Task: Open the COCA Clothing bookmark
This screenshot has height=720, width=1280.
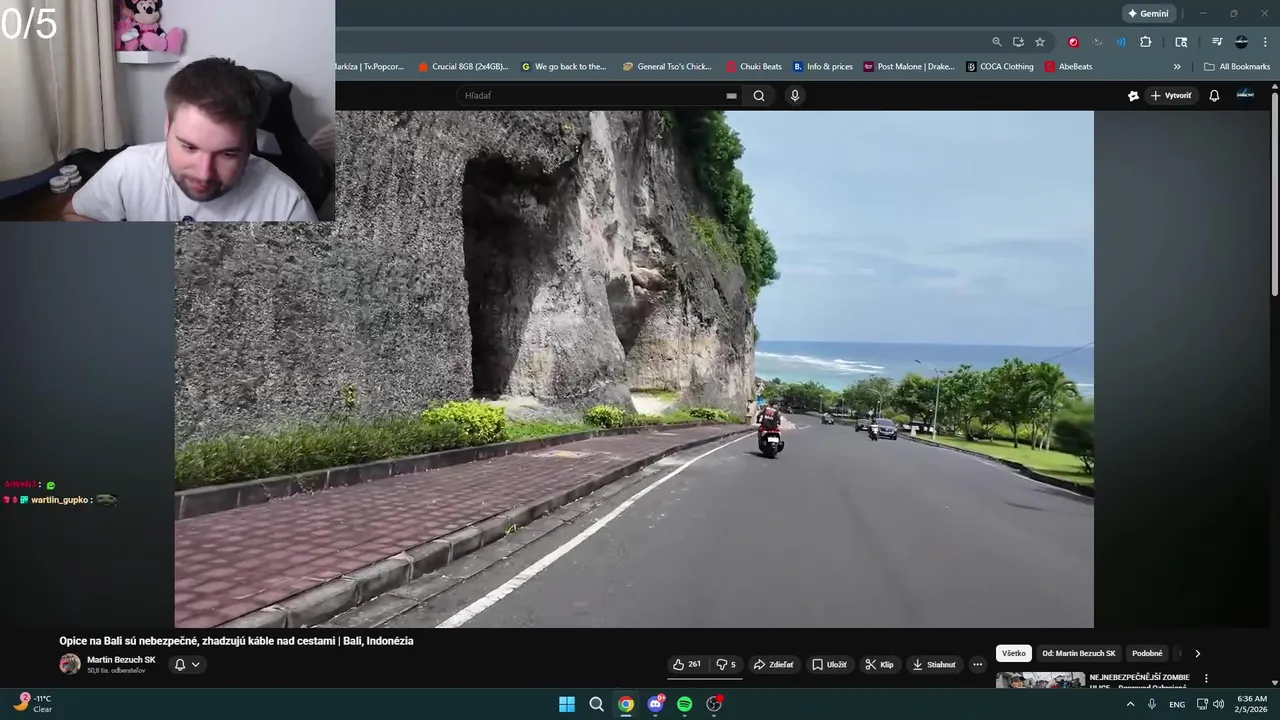Action: 1000,67
